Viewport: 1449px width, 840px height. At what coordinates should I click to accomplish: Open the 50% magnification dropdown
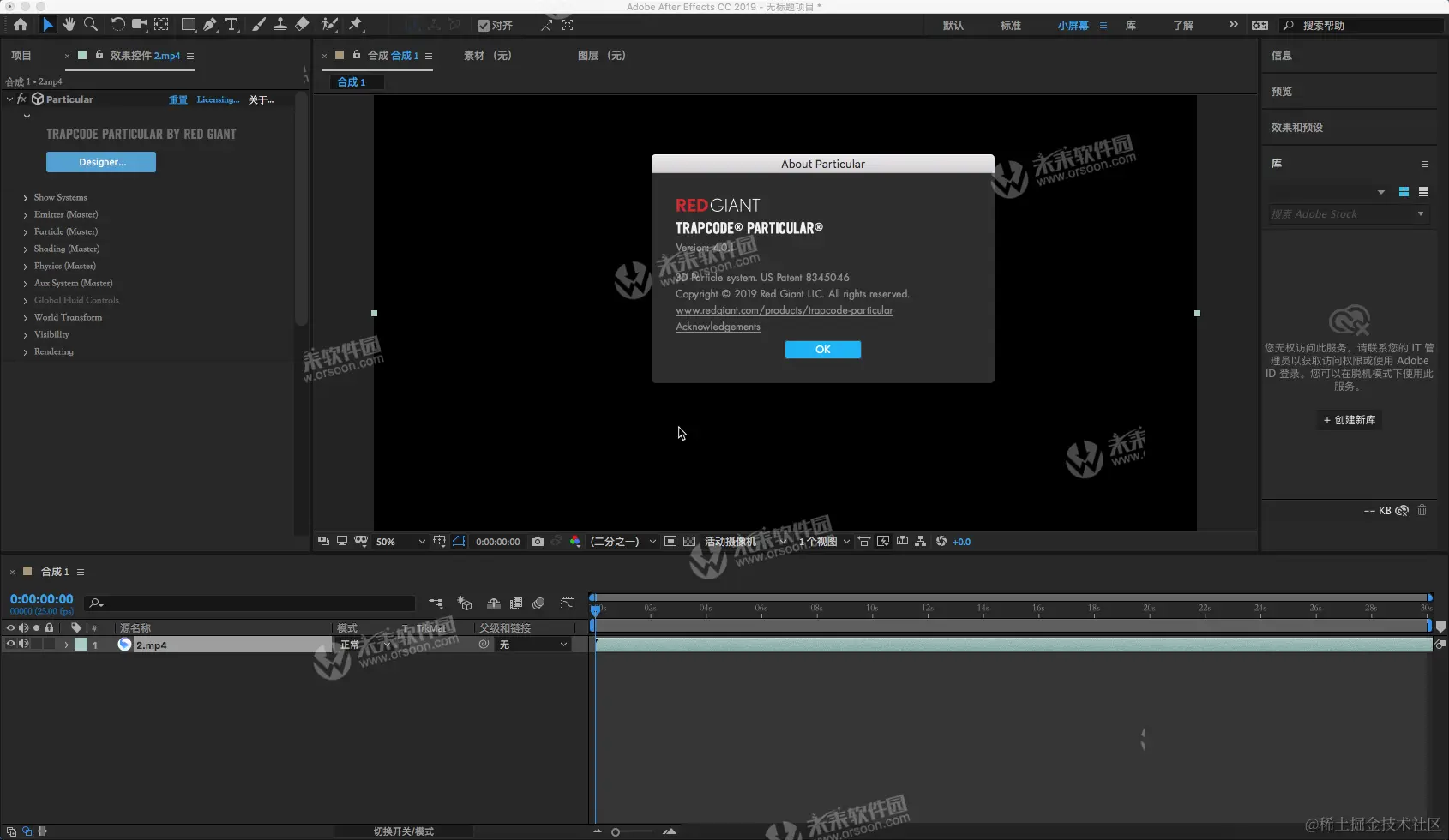pos(400,542)
